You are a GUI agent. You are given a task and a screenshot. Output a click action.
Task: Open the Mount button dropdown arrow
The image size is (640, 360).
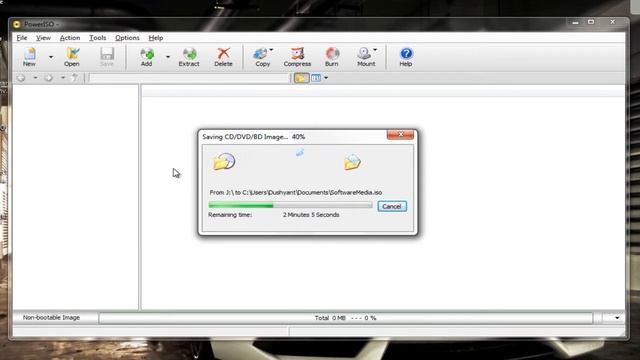375,50
